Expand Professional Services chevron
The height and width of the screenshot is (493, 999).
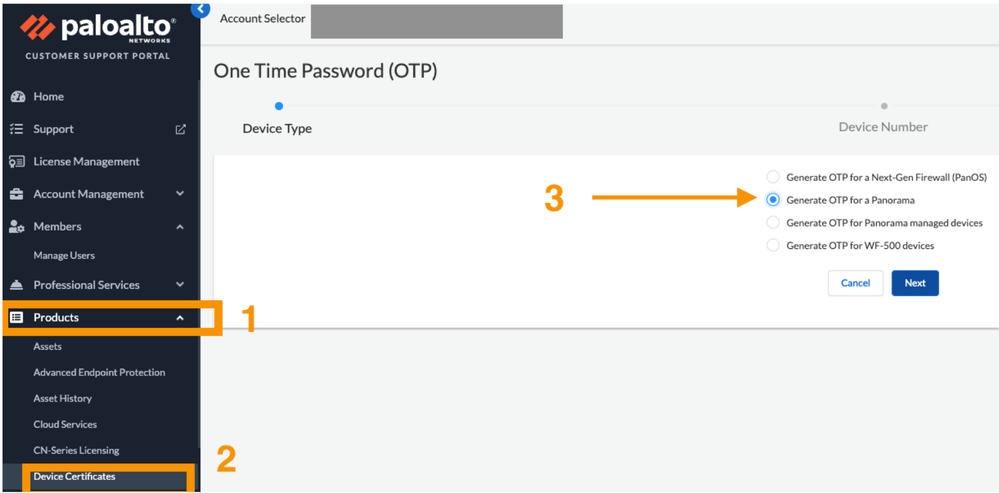tap(180, 285)
